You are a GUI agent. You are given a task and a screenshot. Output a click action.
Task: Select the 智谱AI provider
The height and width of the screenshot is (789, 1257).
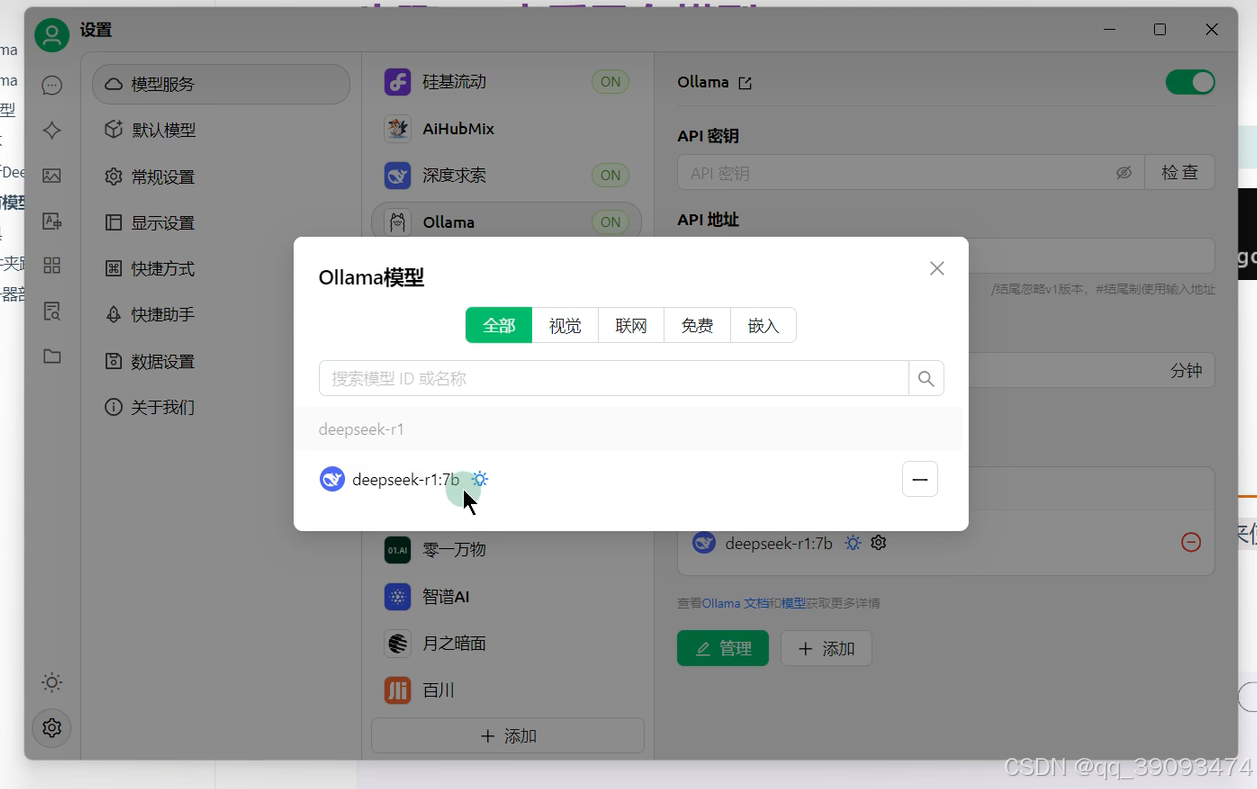coord(507,596)
